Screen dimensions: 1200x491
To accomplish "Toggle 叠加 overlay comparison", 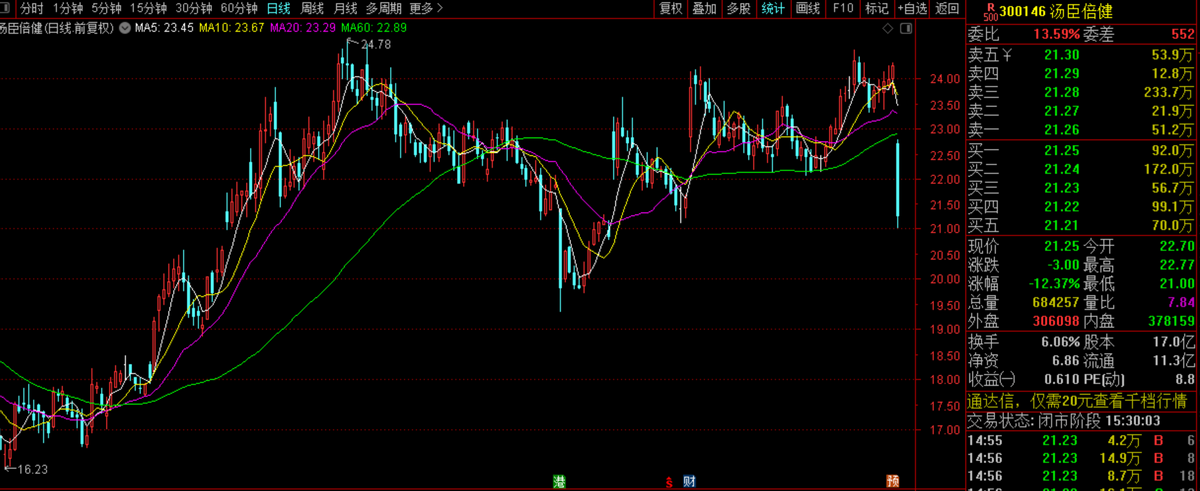I will tap(705, 9).
